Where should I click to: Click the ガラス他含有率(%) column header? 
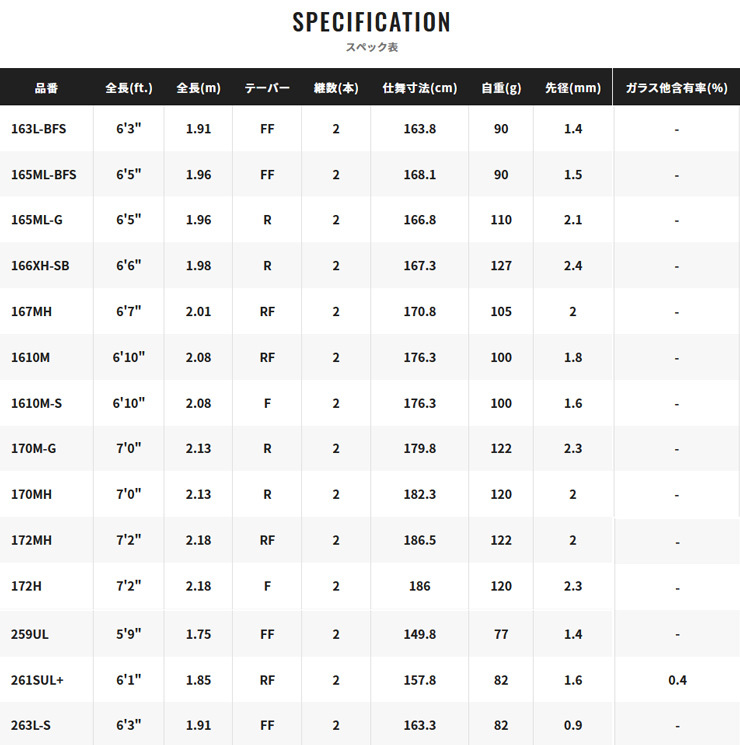(676, 88)
